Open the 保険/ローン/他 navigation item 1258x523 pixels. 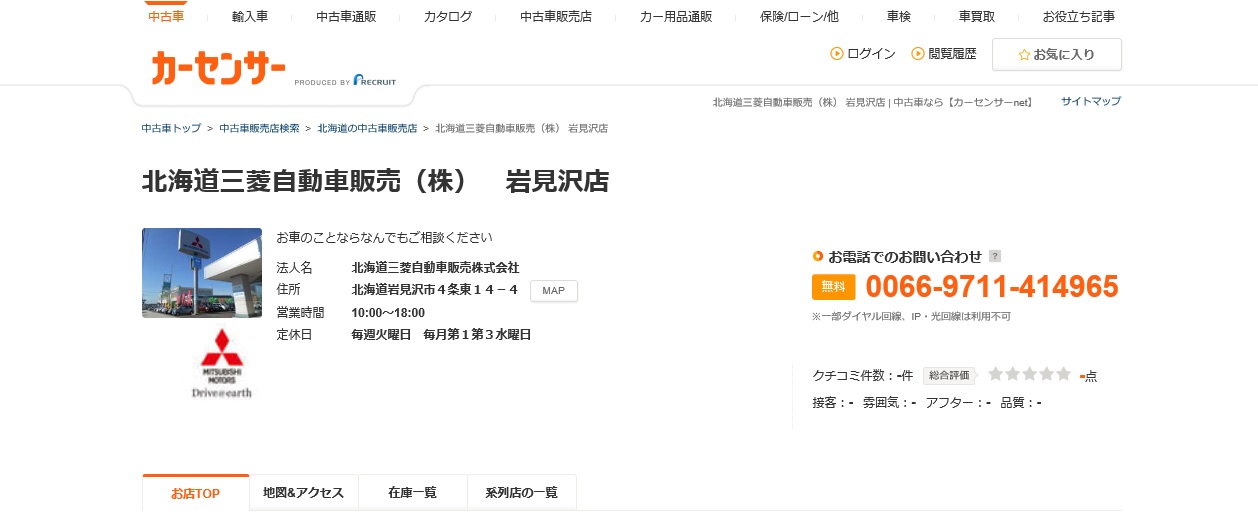799,16
